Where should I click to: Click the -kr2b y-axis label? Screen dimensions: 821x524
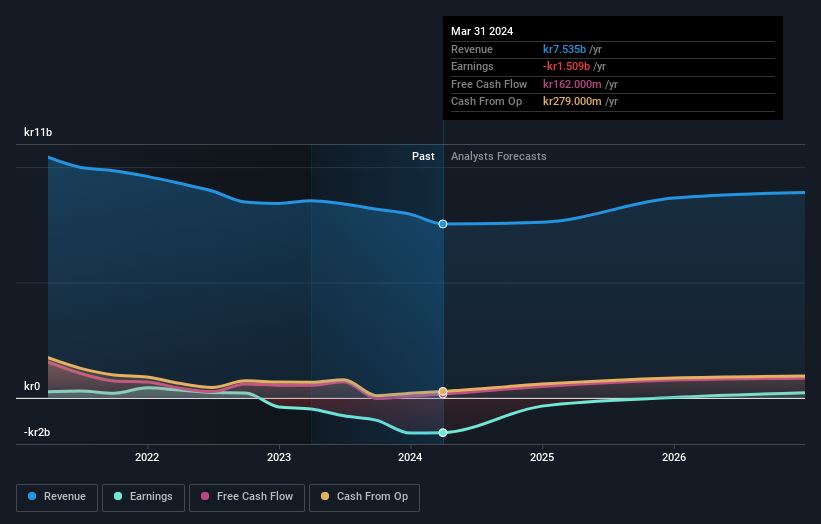click(x=37, y=432)
